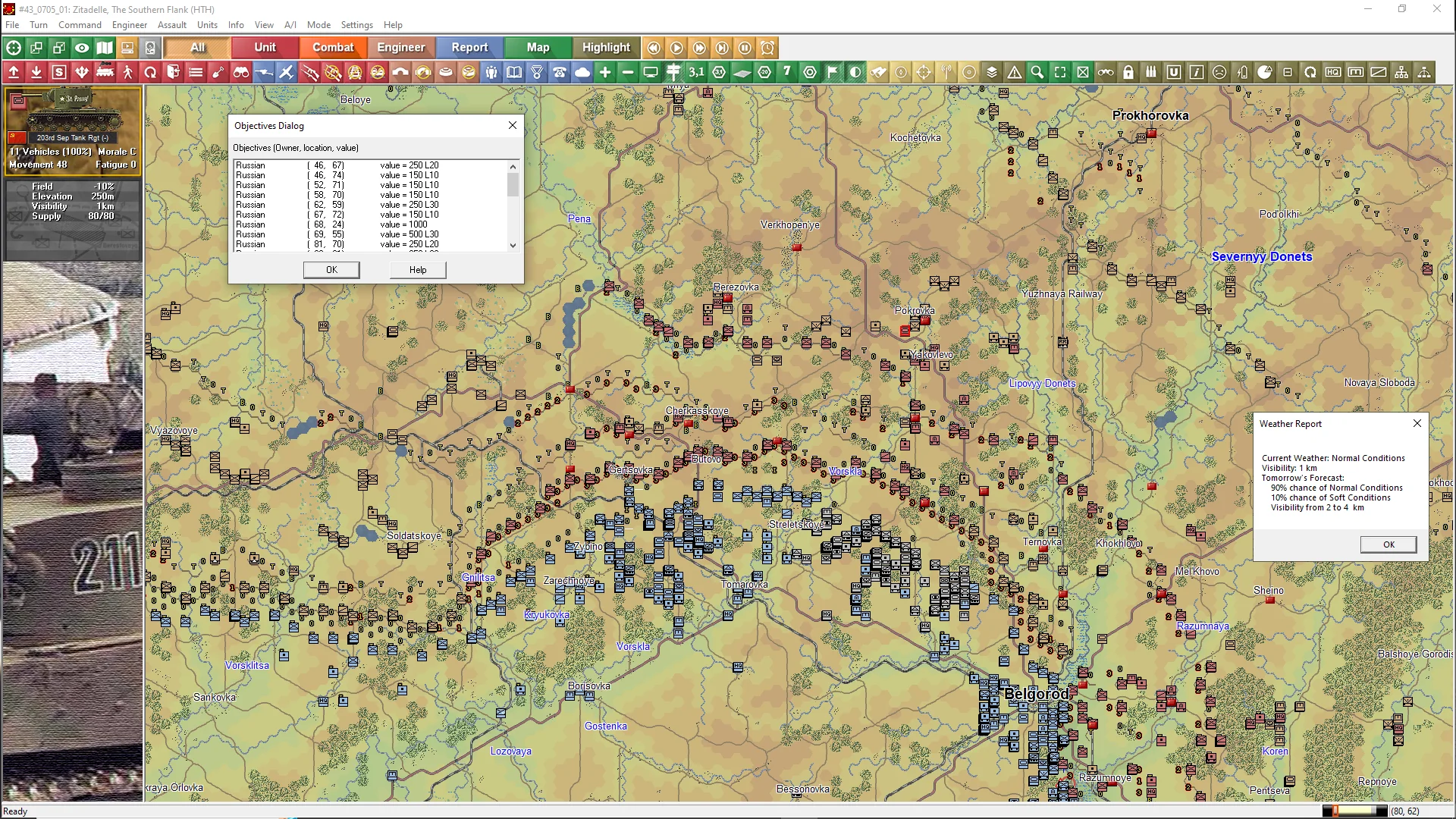Click the binoculars icon in the red toolbar

click(x=241, y=73)
